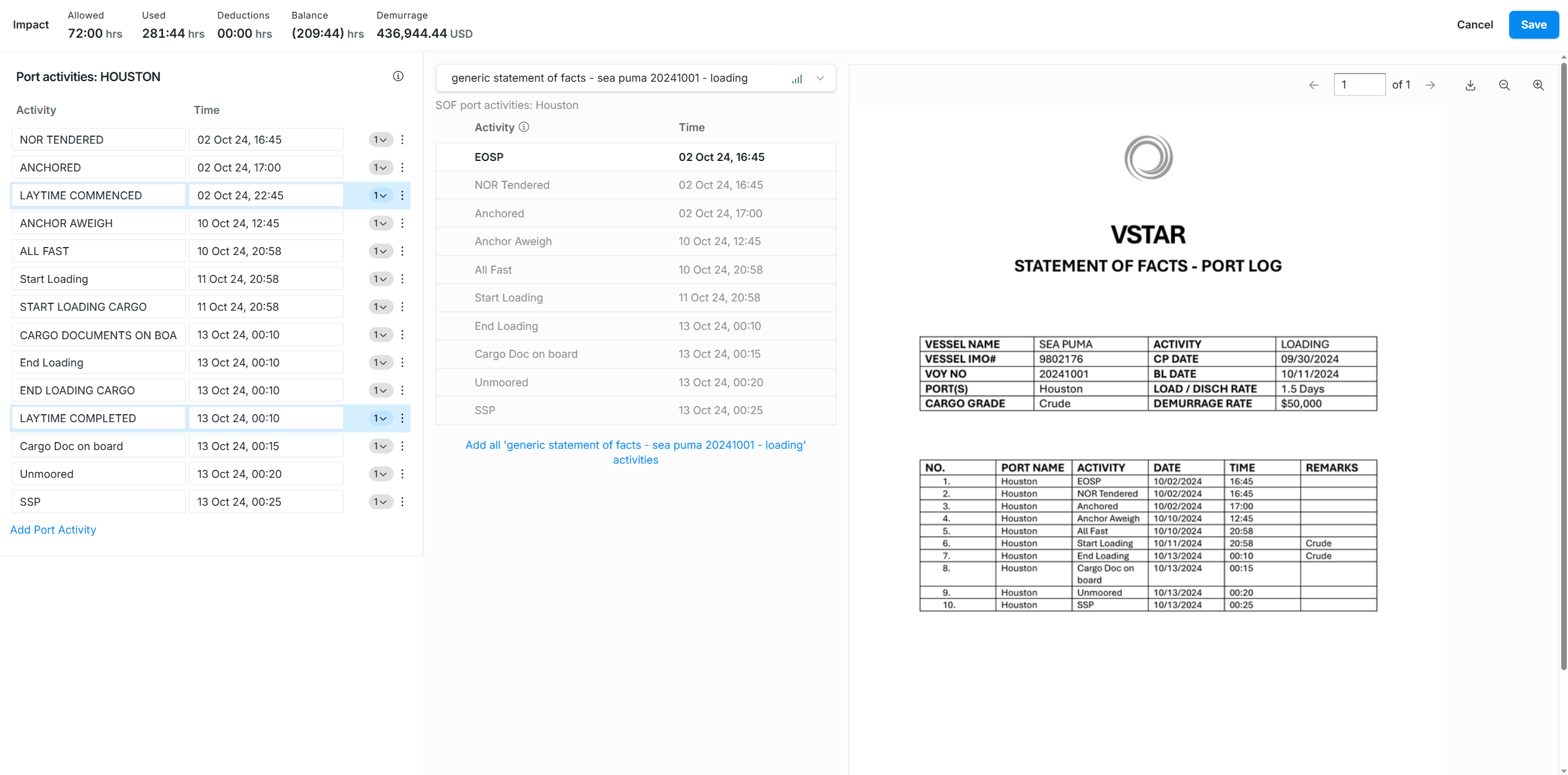Open the count dropdown for LAYTIME COMPLETED row
Viewport: 1568px width, 775px height.
click(380, 418)
